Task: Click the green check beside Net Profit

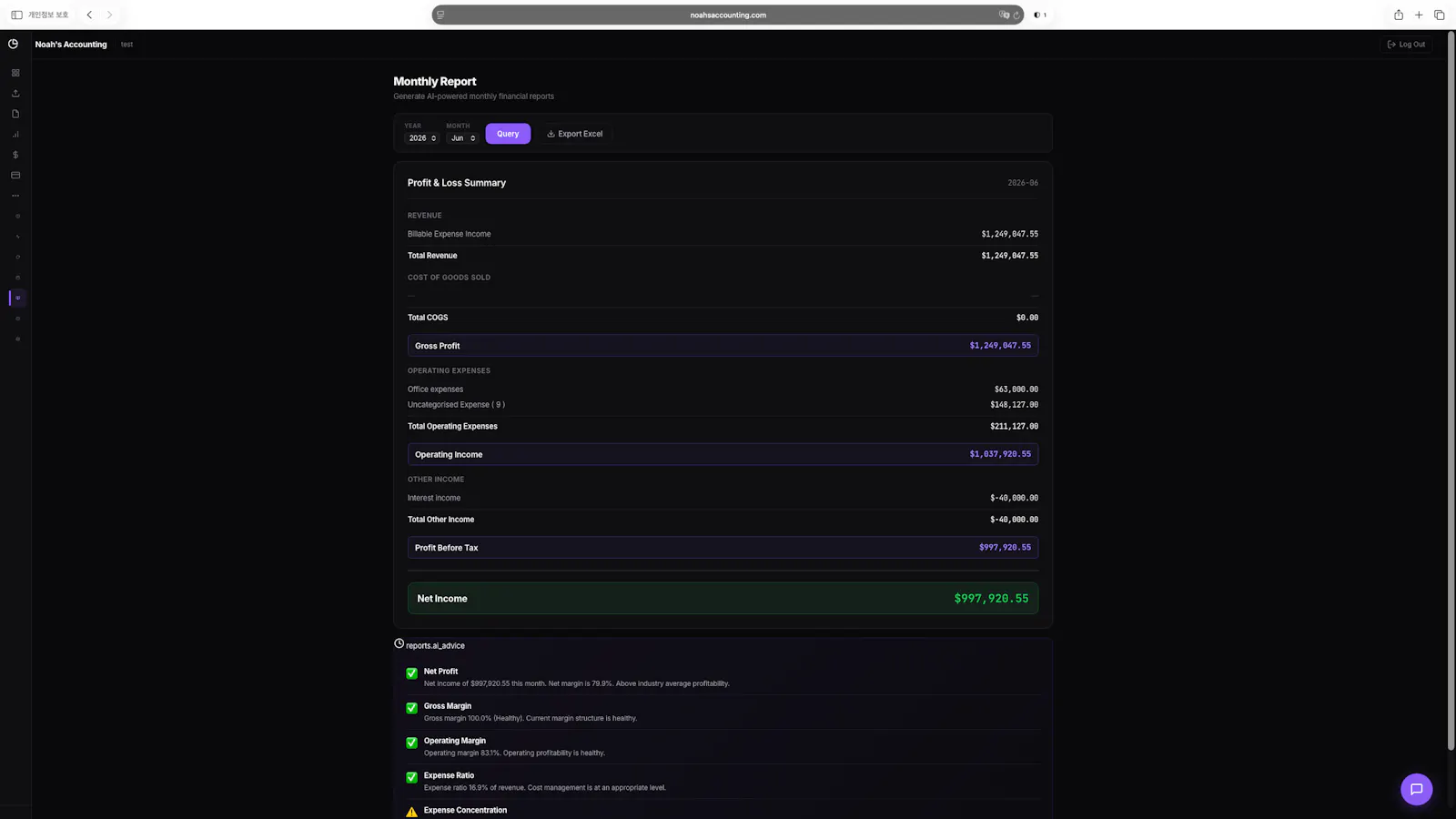Action: coord(411,673)
